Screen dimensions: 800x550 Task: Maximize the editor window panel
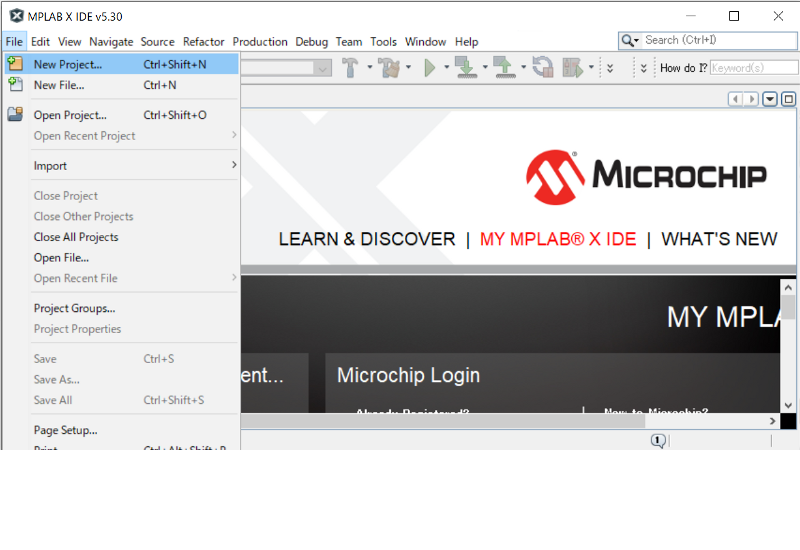click(788, 99)
